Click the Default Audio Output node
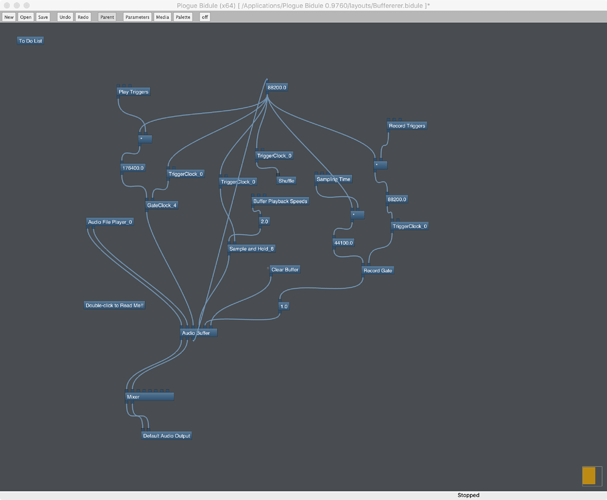The height and width of the screenshot is (500, 607). [x=166, y=436]
